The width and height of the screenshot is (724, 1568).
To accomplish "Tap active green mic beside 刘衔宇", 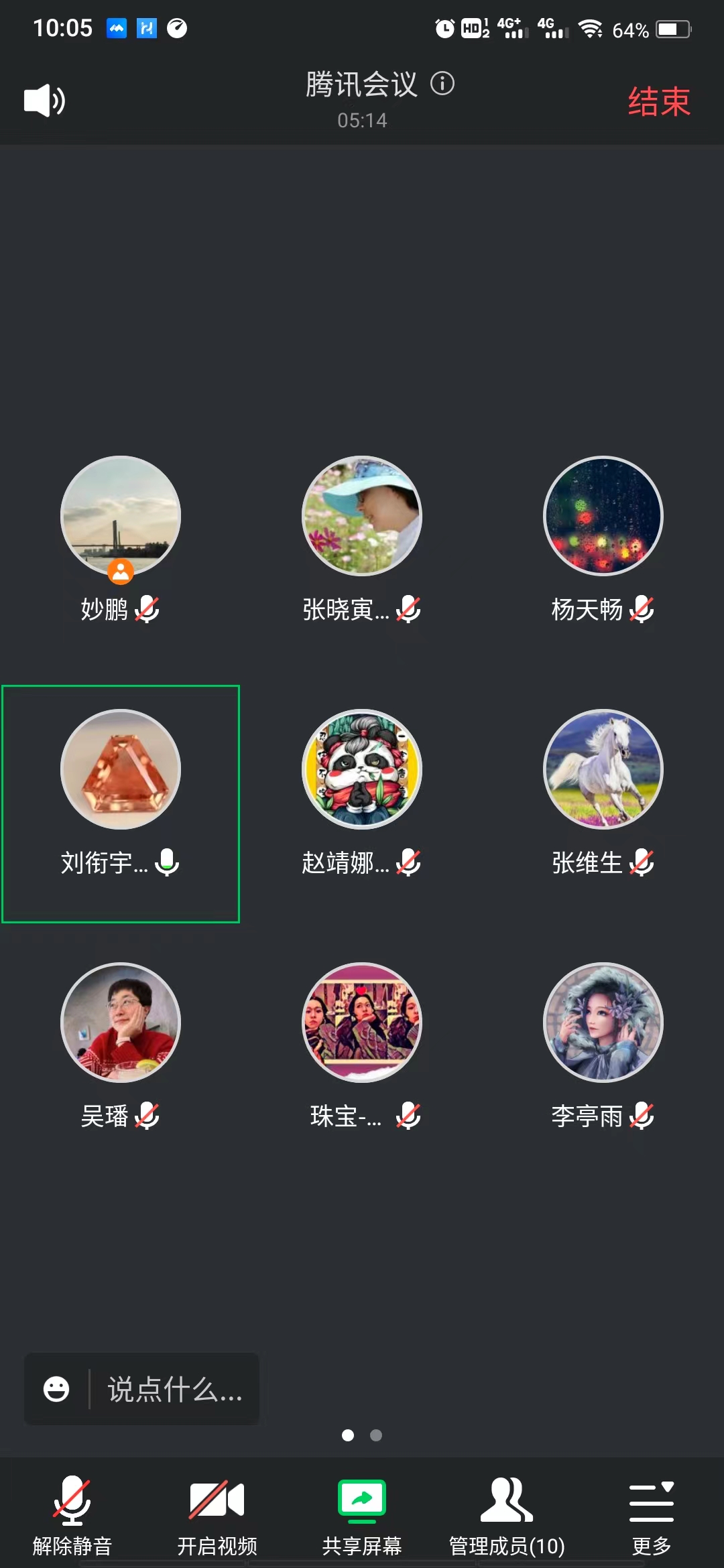I will click(167, 862).
